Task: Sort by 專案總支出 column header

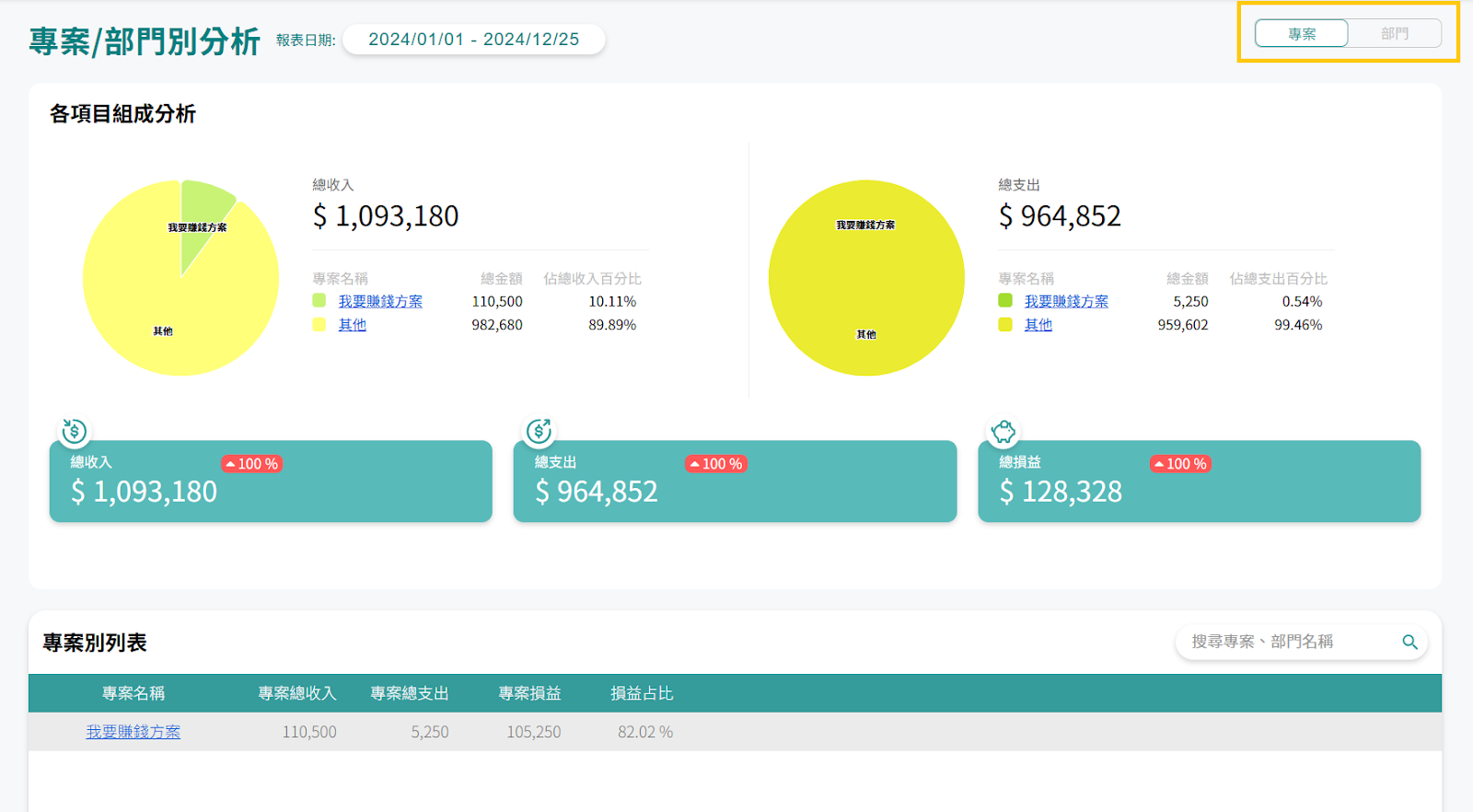Action: pos(410,693)
